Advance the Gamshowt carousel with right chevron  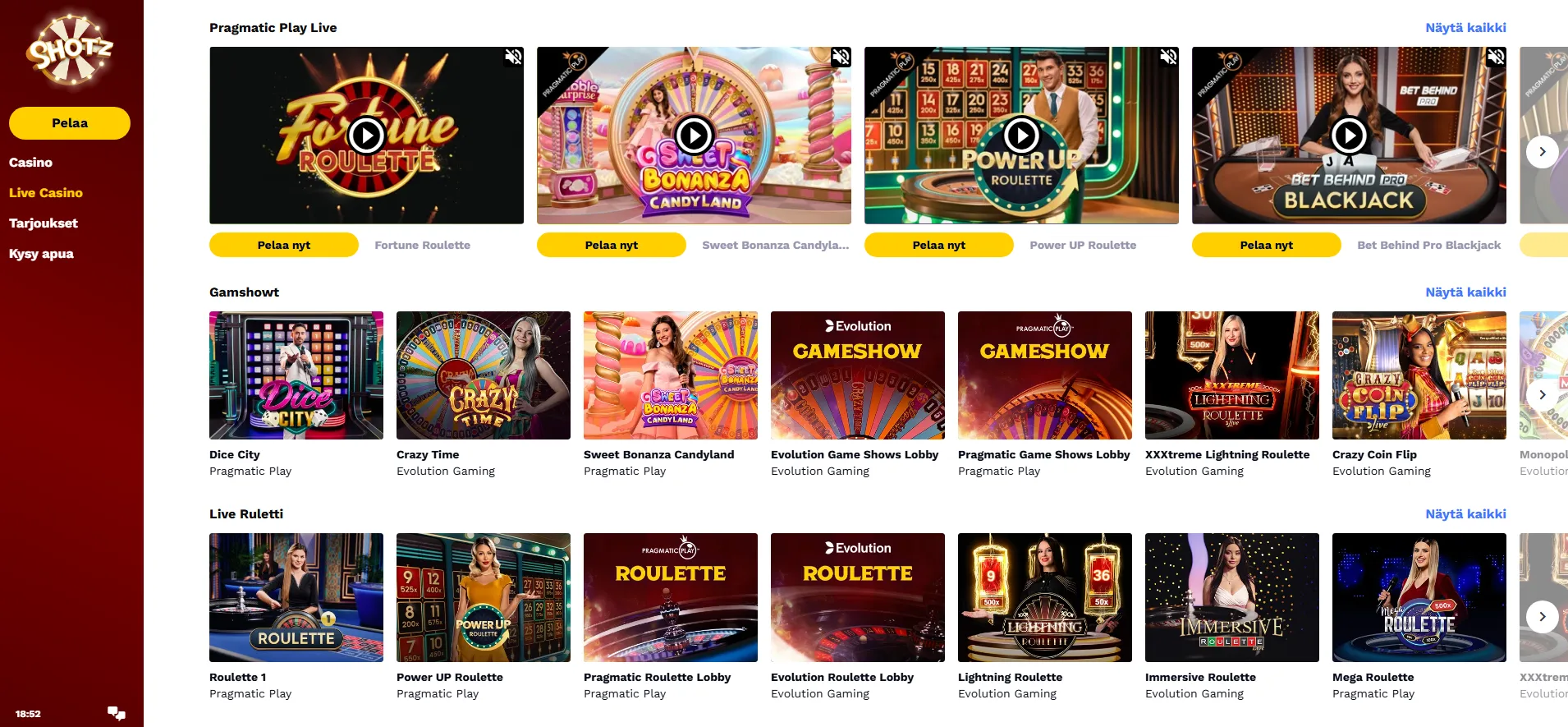pos(1543,394)
